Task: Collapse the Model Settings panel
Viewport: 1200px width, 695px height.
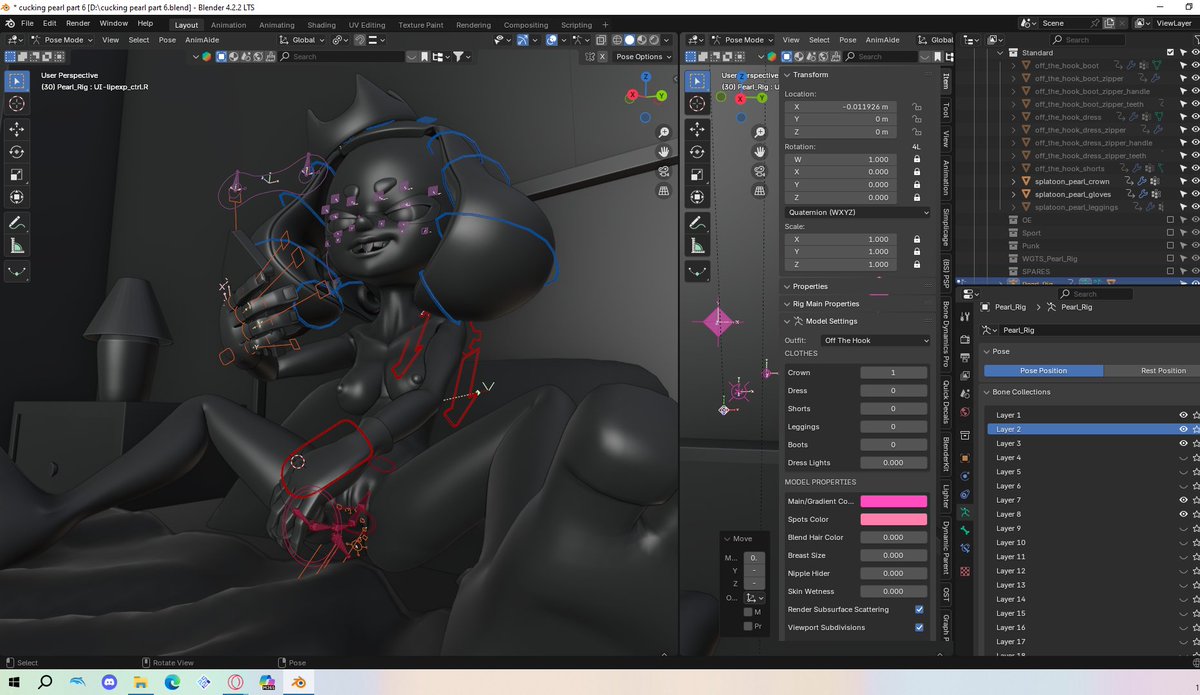Action: [x=788, y=321]
